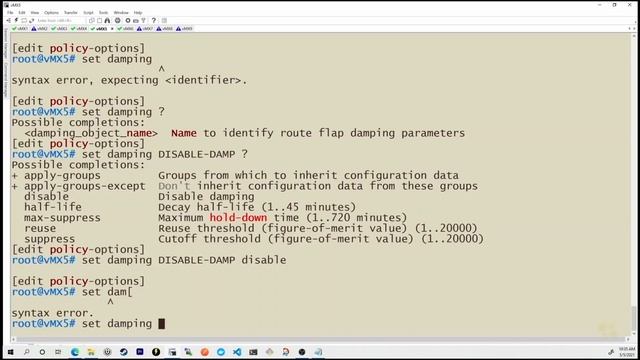
Task: Switch to the vMX3 session tab
Action: click(59, 29)
